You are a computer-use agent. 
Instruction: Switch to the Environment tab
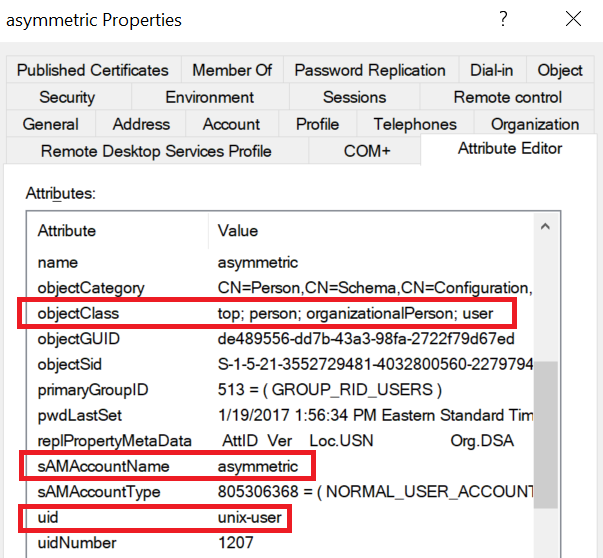click(210, 97)
